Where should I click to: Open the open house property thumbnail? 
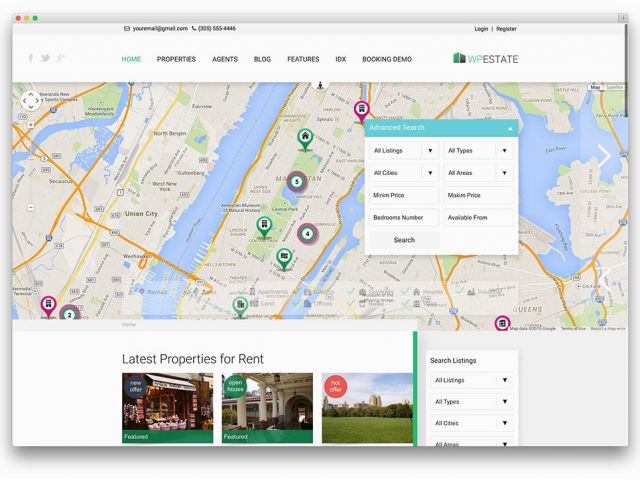(x=267, y=408)
